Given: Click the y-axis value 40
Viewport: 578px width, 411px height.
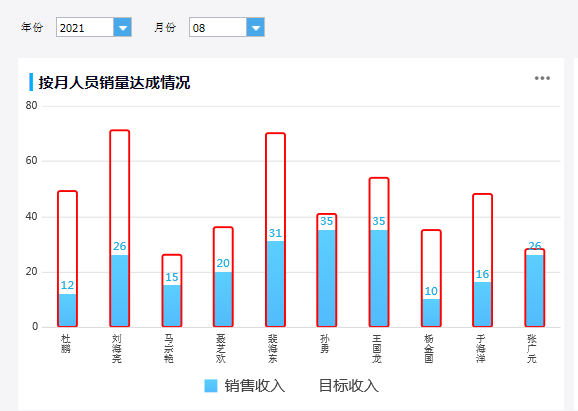Looking at the screenshot, I should coord(31,216).
